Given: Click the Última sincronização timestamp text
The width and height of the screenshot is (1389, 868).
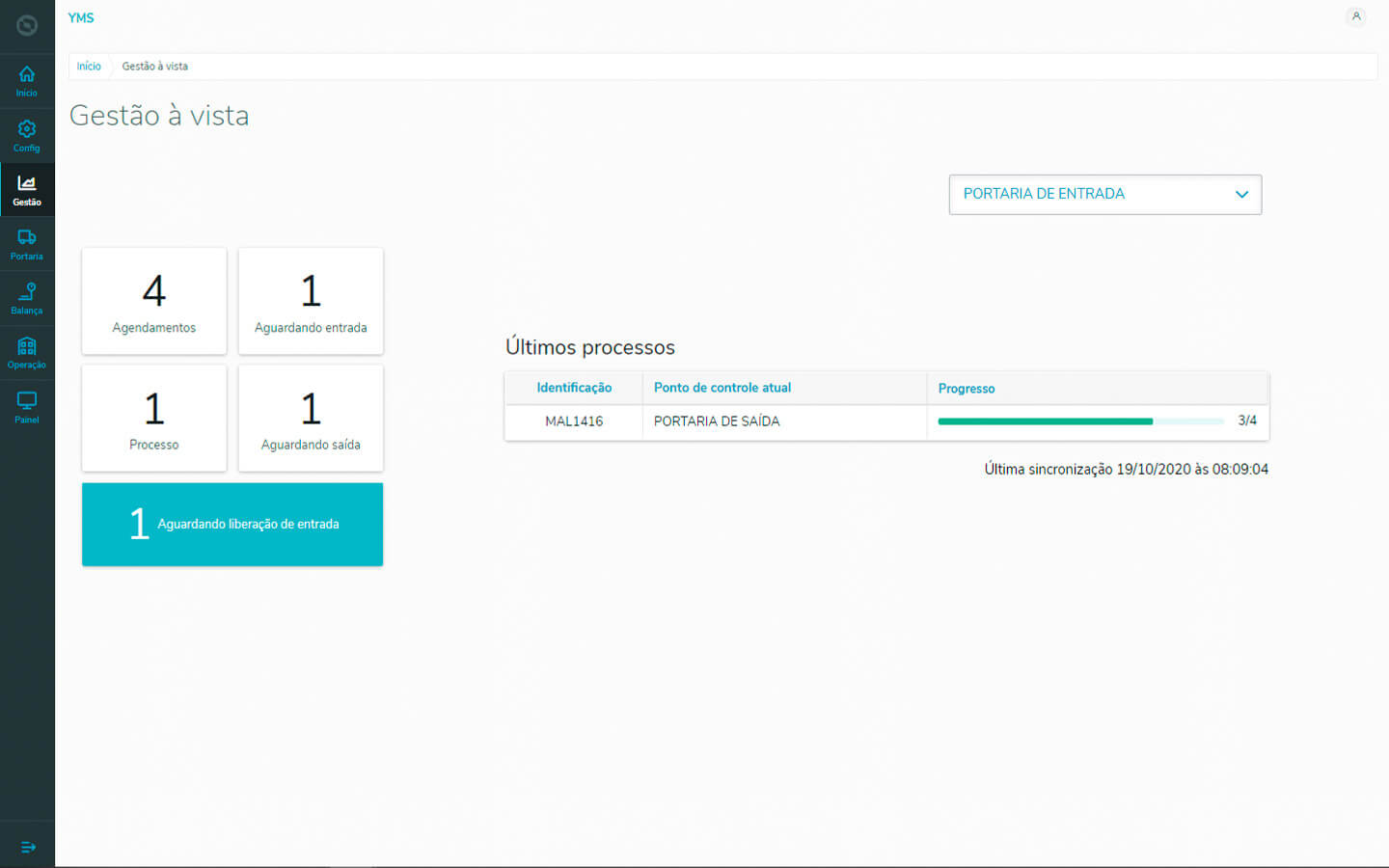Looking at the screenshot, I should tap(1126, 469).
